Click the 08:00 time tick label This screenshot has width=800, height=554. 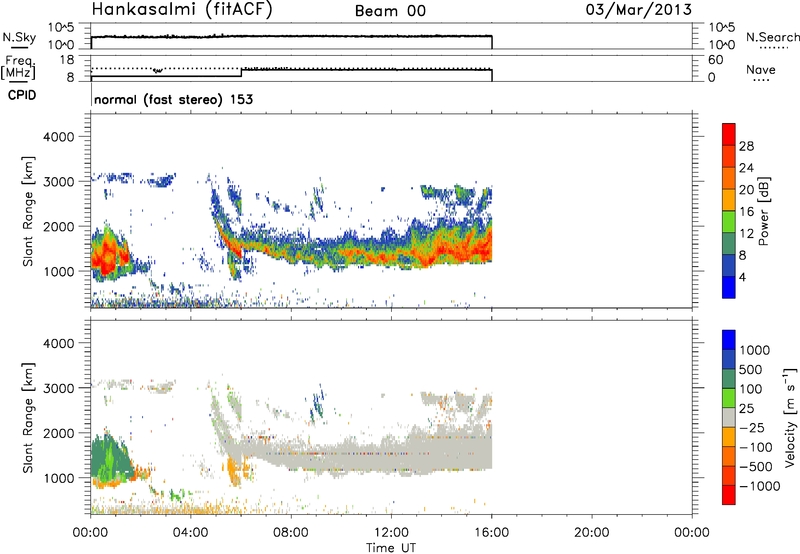tap(291, 532)
